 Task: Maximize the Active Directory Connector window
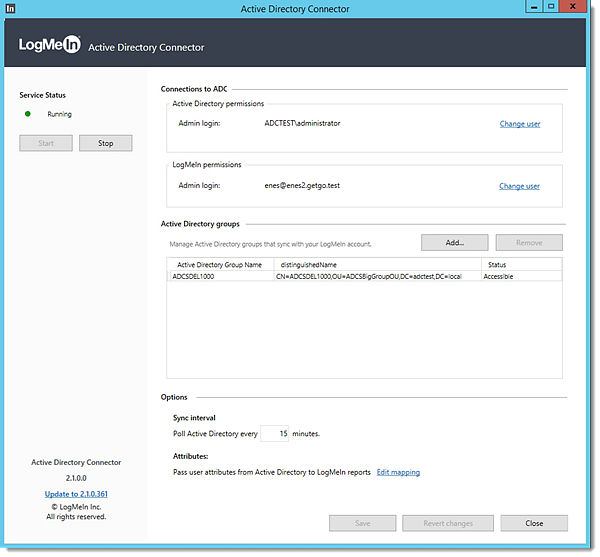pos(551,7)
